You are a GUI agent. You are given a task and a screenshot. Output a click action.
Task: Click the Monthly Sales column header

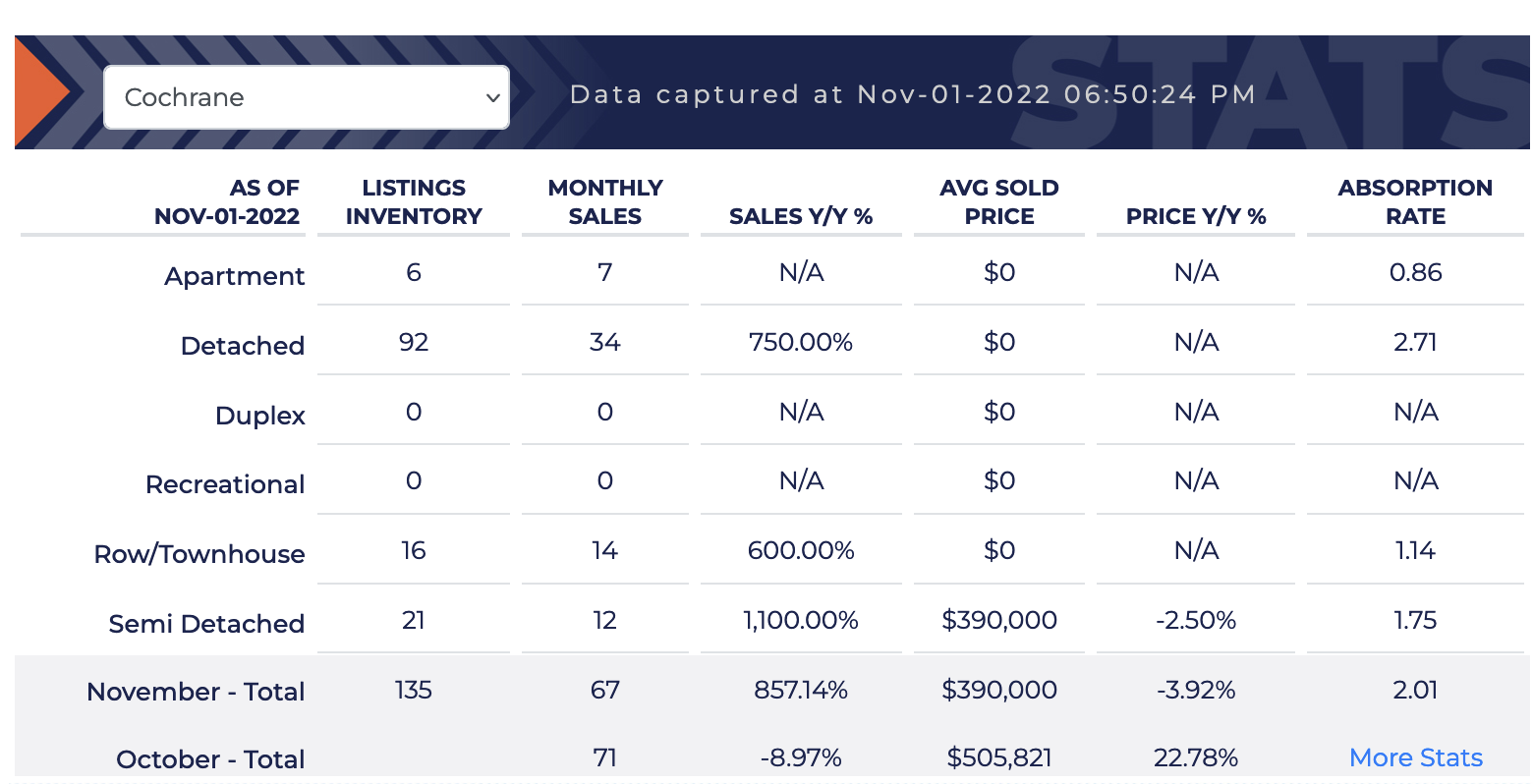605,202
